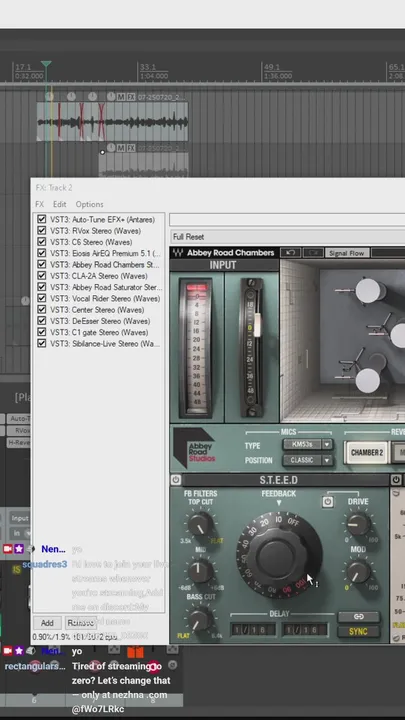Open the FX menu in FX window
405x720 pixels.
pos(39,204)
